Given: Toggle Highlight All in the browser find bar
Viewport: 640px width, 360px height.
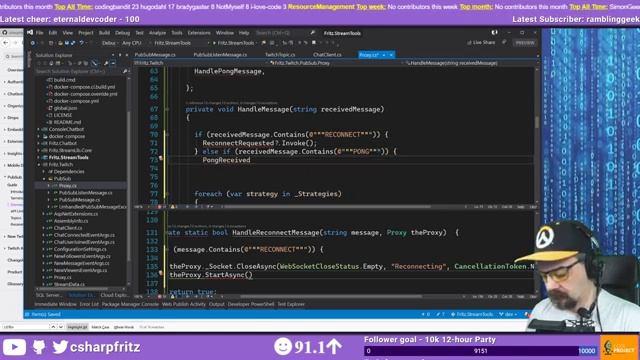Looking at the screenshot, I should click(77, 327).
